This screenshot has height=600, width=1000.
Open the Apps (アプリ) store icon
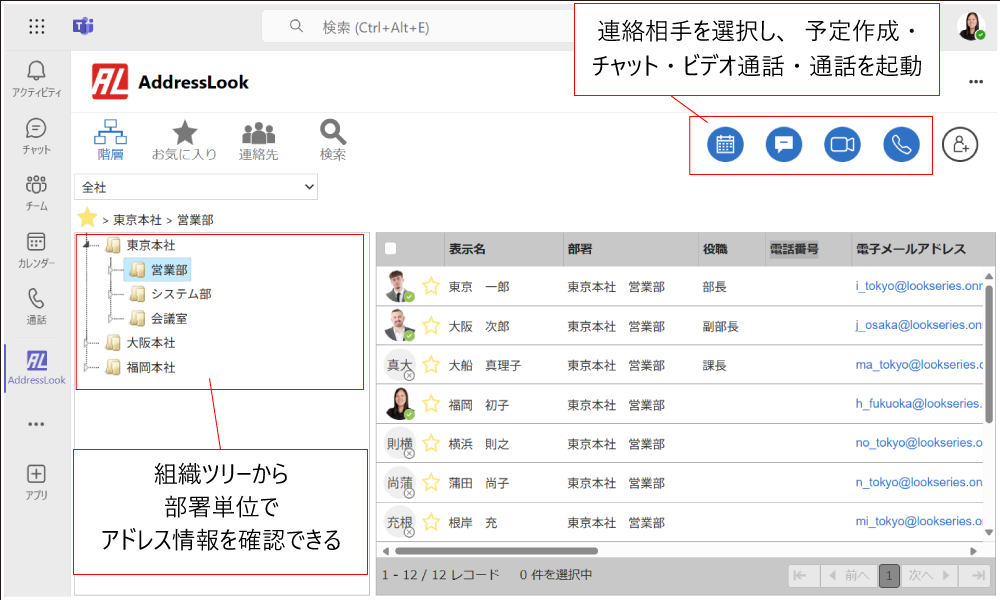pos(36,481)
